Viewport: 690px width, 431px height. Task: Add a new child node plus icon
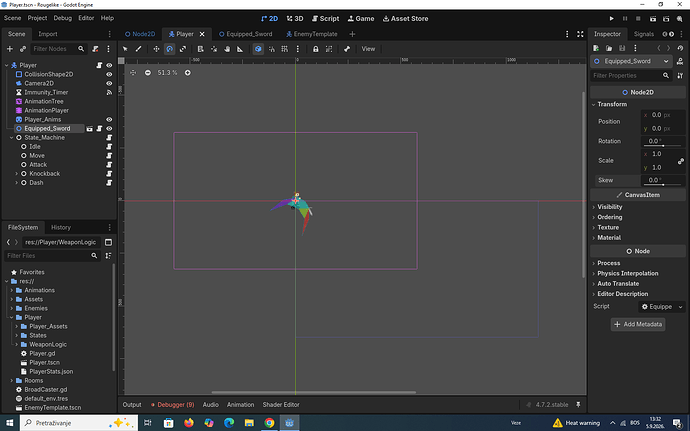tap(10, 49)
